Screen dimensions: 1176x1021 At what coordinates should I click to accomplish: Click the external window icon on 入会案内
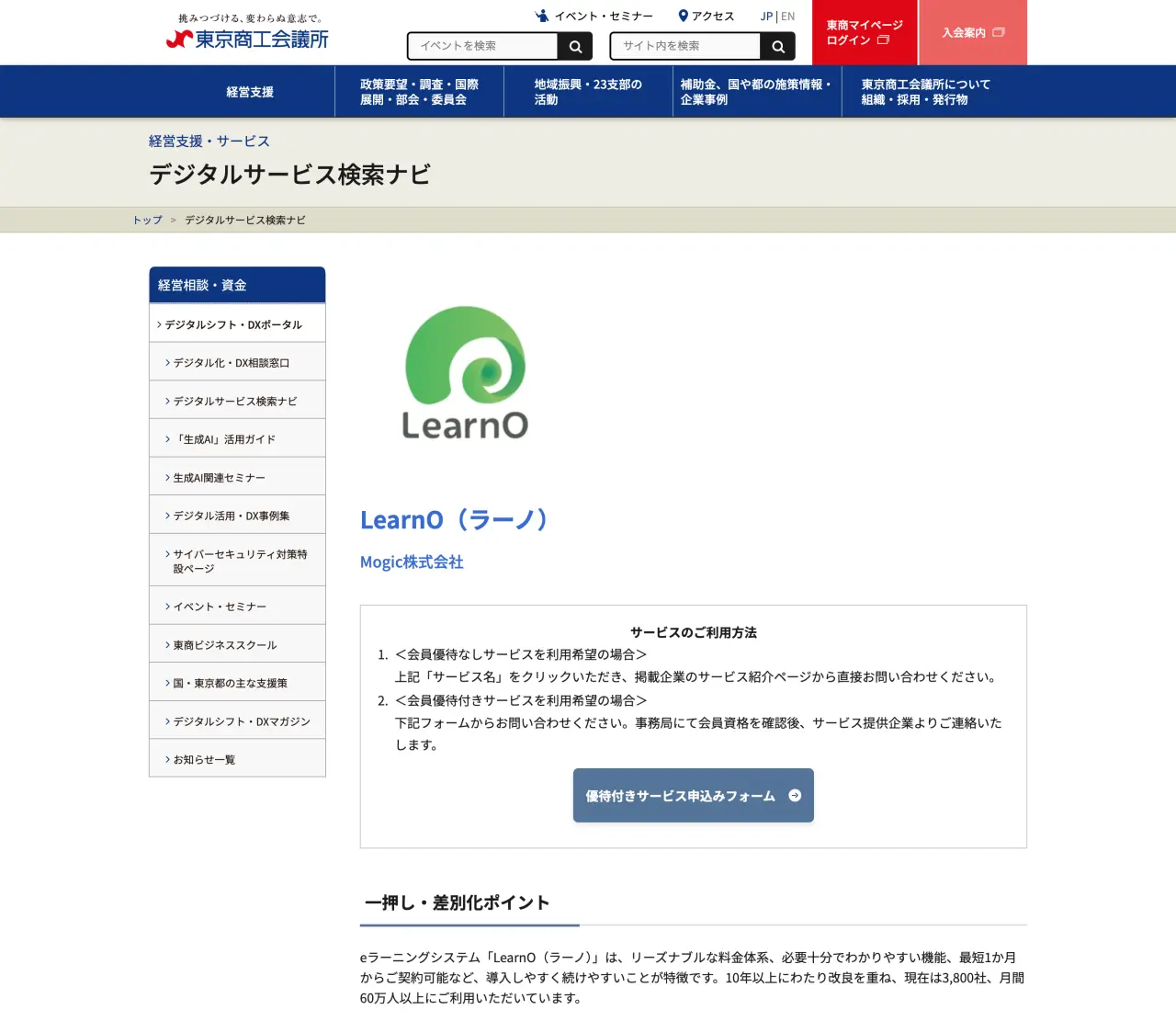tap(999, 32)
